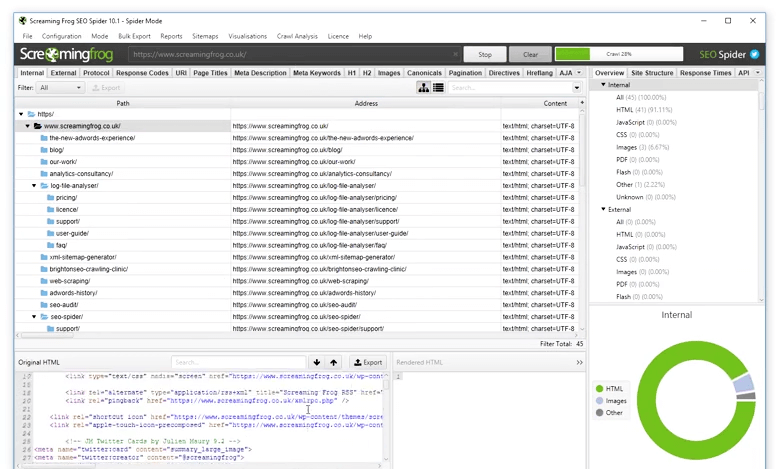
Task: Click the Other grey legend swatch
Action: (x=599, y=412)
